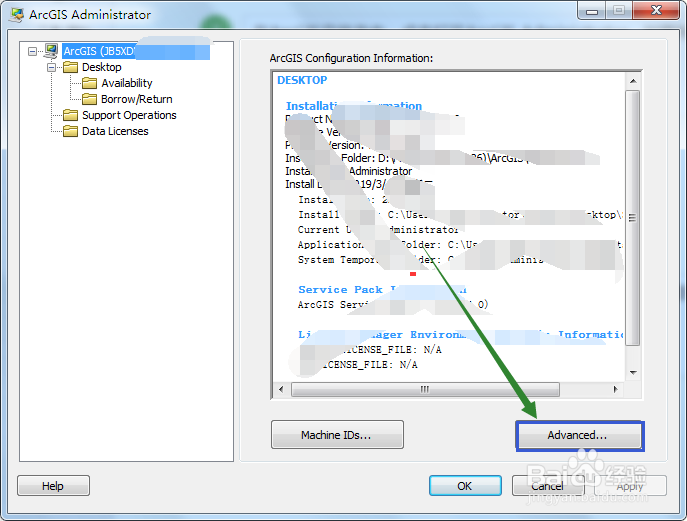Click the vertical scrollbar up arrow
This screenshot has width=687, height=521.
633,81
